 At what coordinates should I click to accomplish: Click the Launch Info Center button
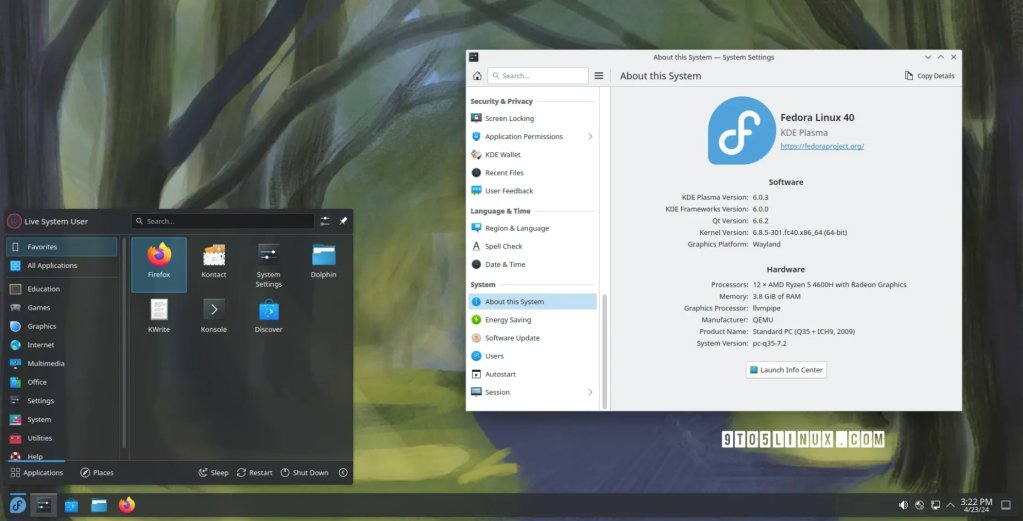786,370
